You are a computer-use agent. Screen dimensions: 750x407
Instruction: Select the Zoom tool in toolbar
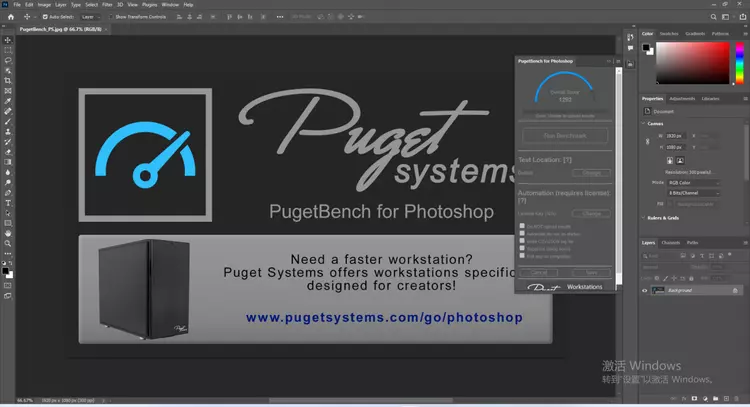click(8, 243)
